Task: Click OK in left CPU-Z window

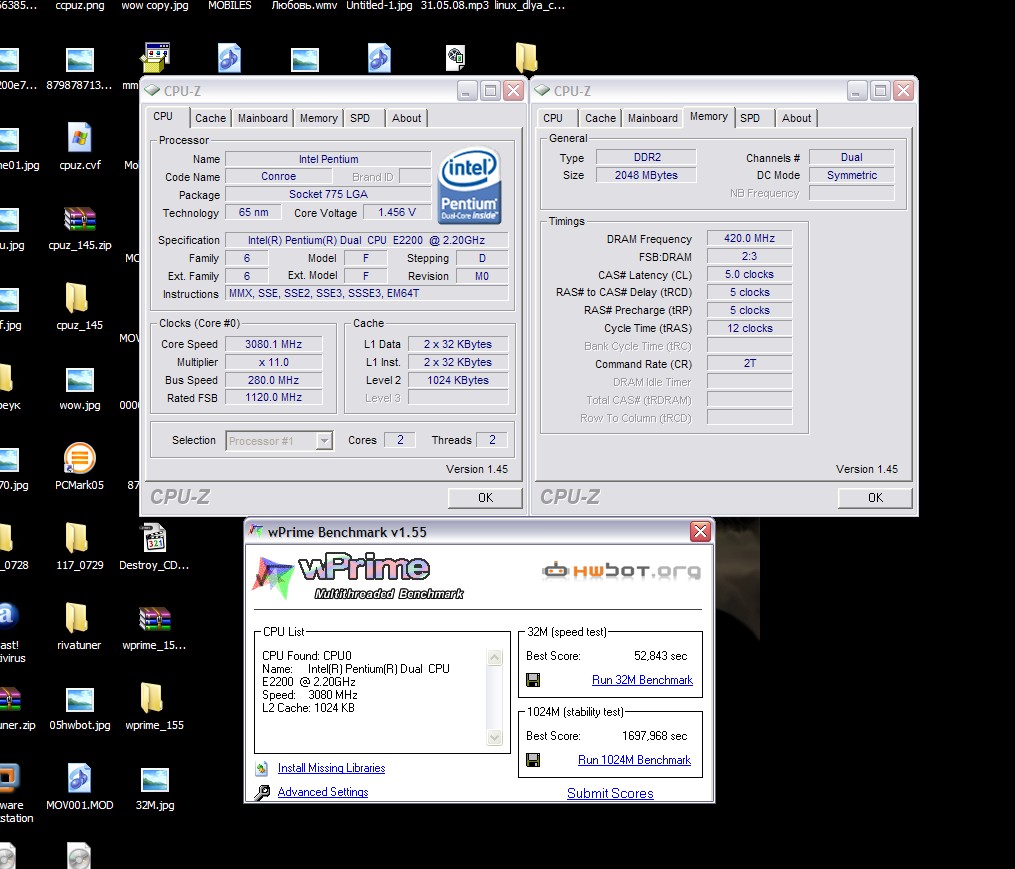Action: coord(485,497)
